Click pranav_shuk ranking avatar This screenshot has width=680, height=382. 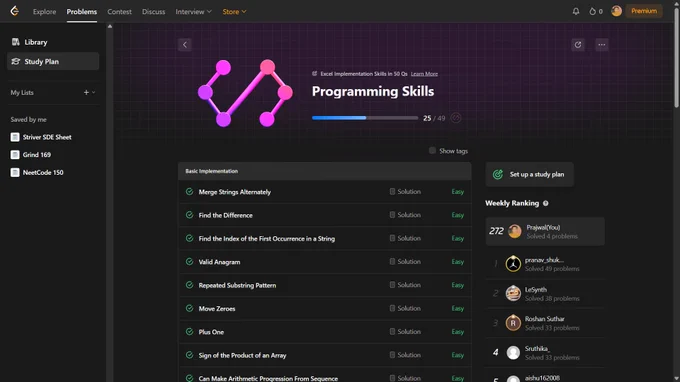pos(513,264)
